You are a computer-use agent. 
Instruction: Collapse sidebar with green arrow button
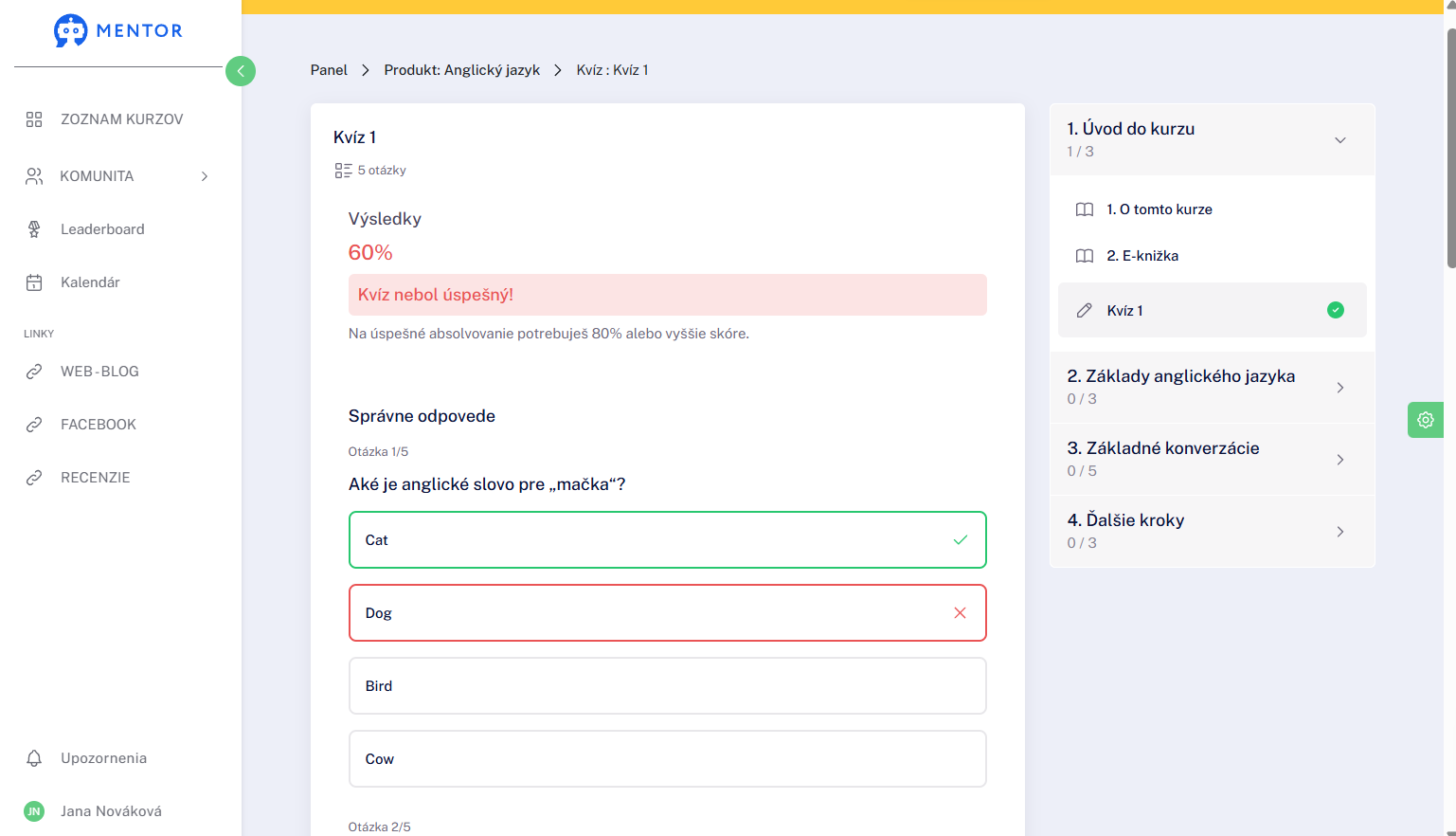point(241,71)
